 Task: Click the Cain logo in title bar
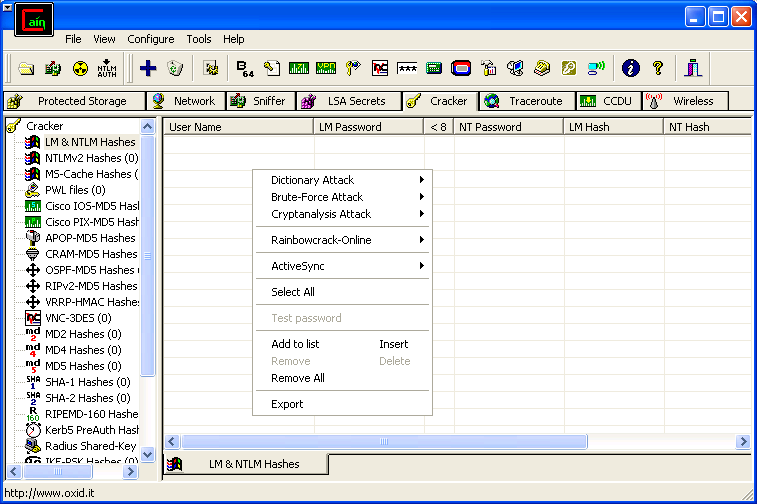coord(34,20)
